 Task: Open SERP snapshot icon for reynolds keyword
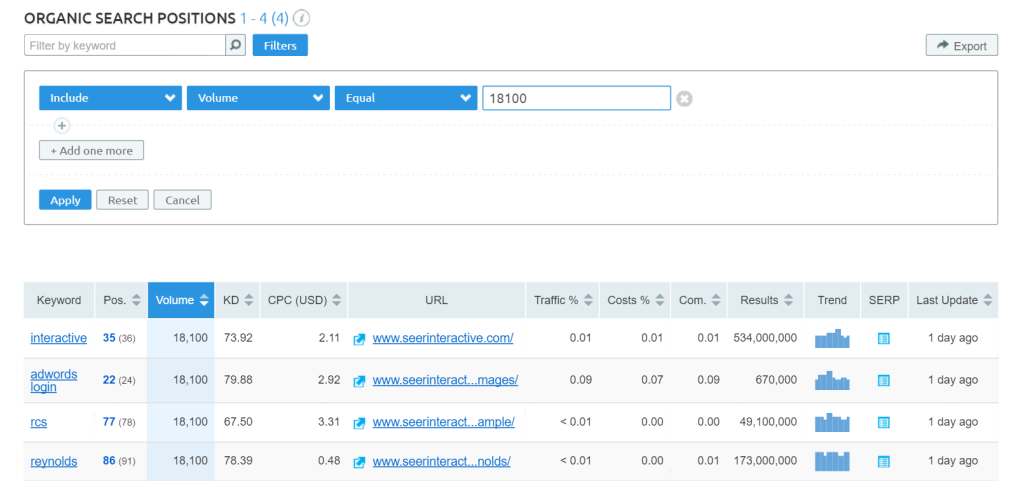point(883,462)
